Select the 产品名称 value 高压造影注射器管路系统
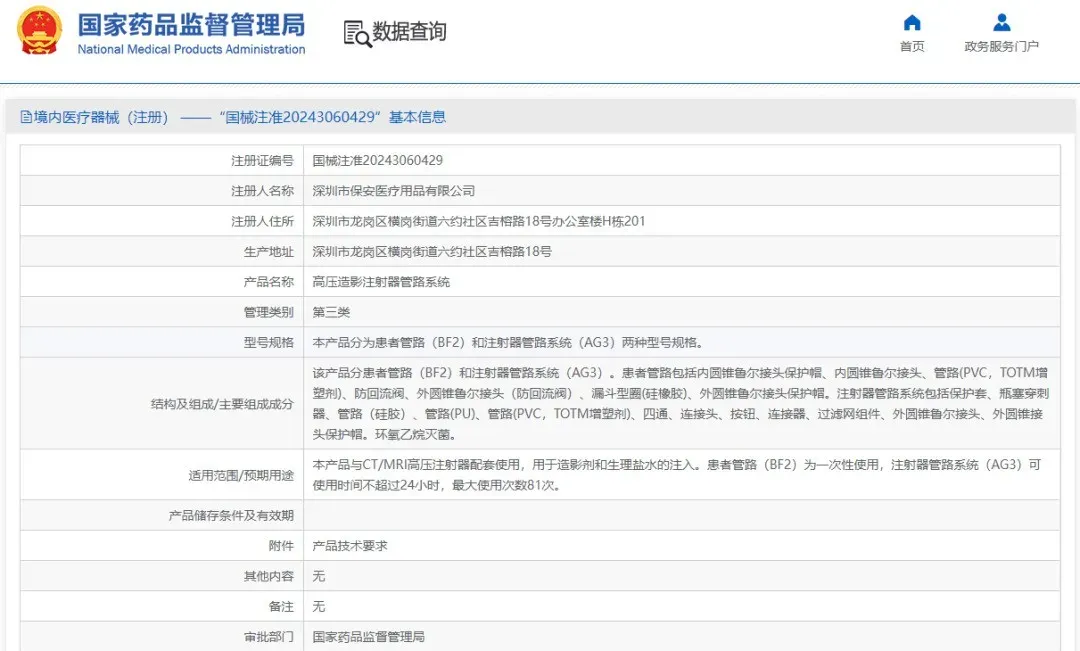The image size is (1080, 651). coord(381,282)
